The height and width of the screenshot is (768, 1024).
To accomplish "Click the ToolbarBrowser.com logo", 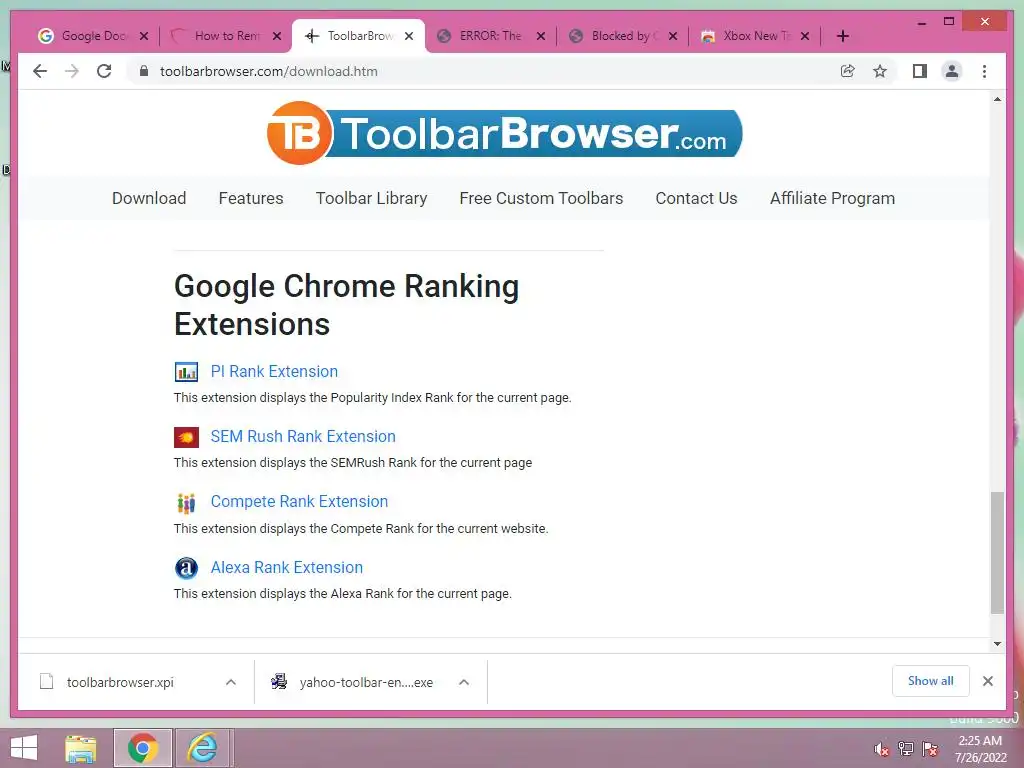I will (x=504, y=133).
